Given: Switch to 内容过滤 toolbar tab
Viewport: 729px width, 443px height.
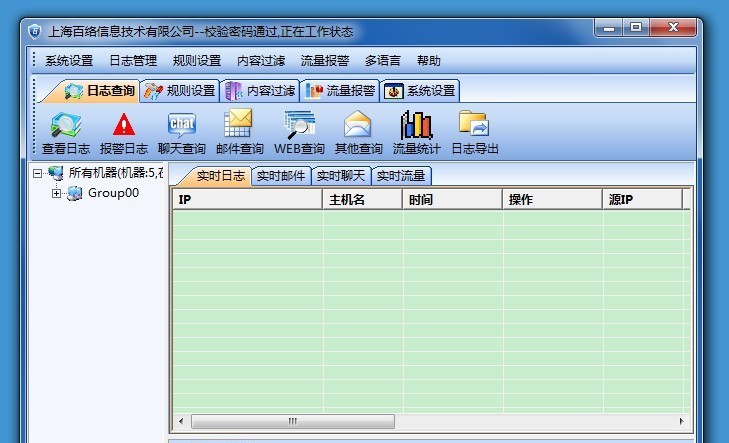Looking at the screenshot, I should click(x=260, y=90).
